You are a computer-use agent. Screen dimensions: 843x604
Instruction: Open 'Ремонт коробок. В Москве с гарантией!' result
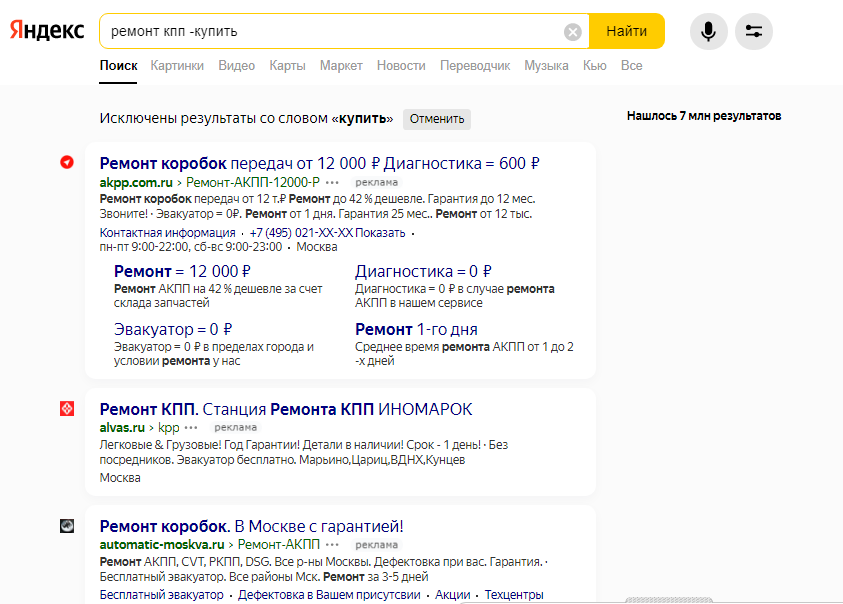click(252, 526)
